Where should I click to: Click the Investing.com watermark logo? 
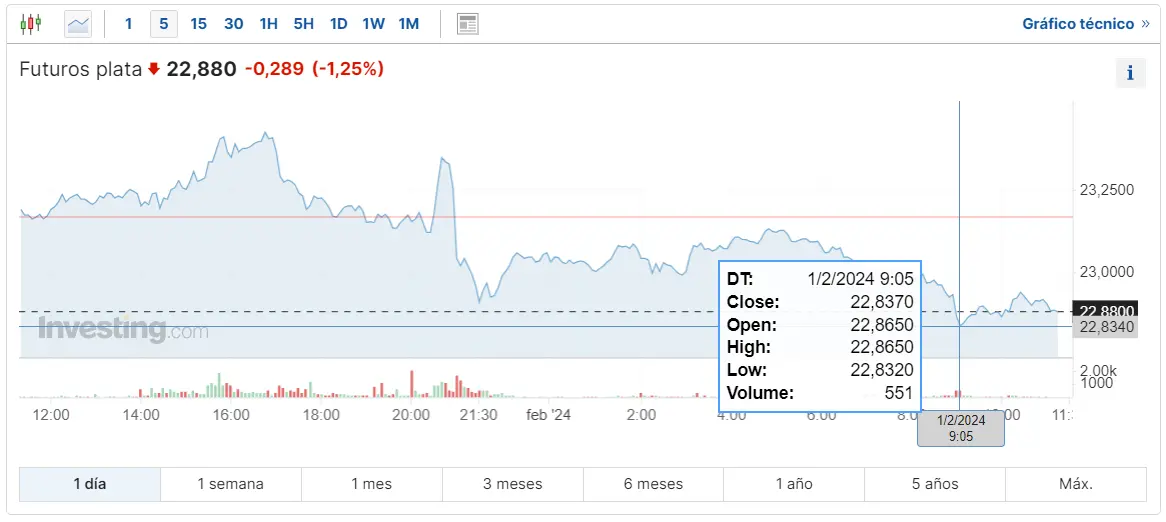pos(123,330)
